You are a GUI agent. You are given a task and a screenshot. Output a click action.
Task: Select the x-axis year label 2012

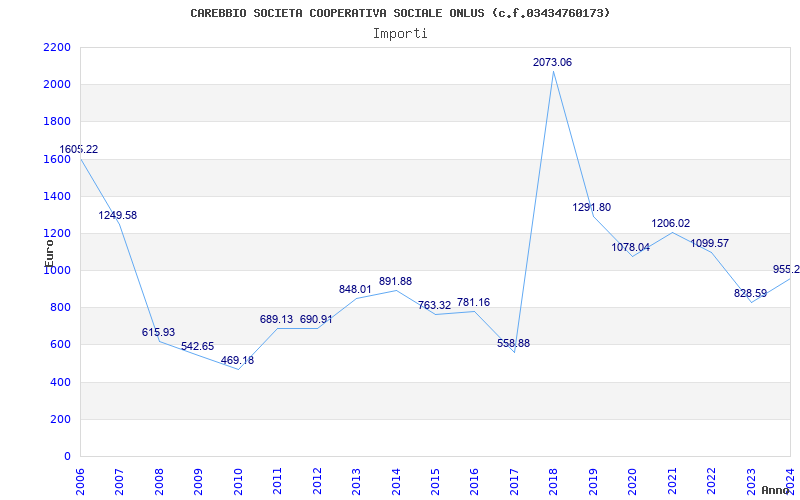click(x=317, y=481)
